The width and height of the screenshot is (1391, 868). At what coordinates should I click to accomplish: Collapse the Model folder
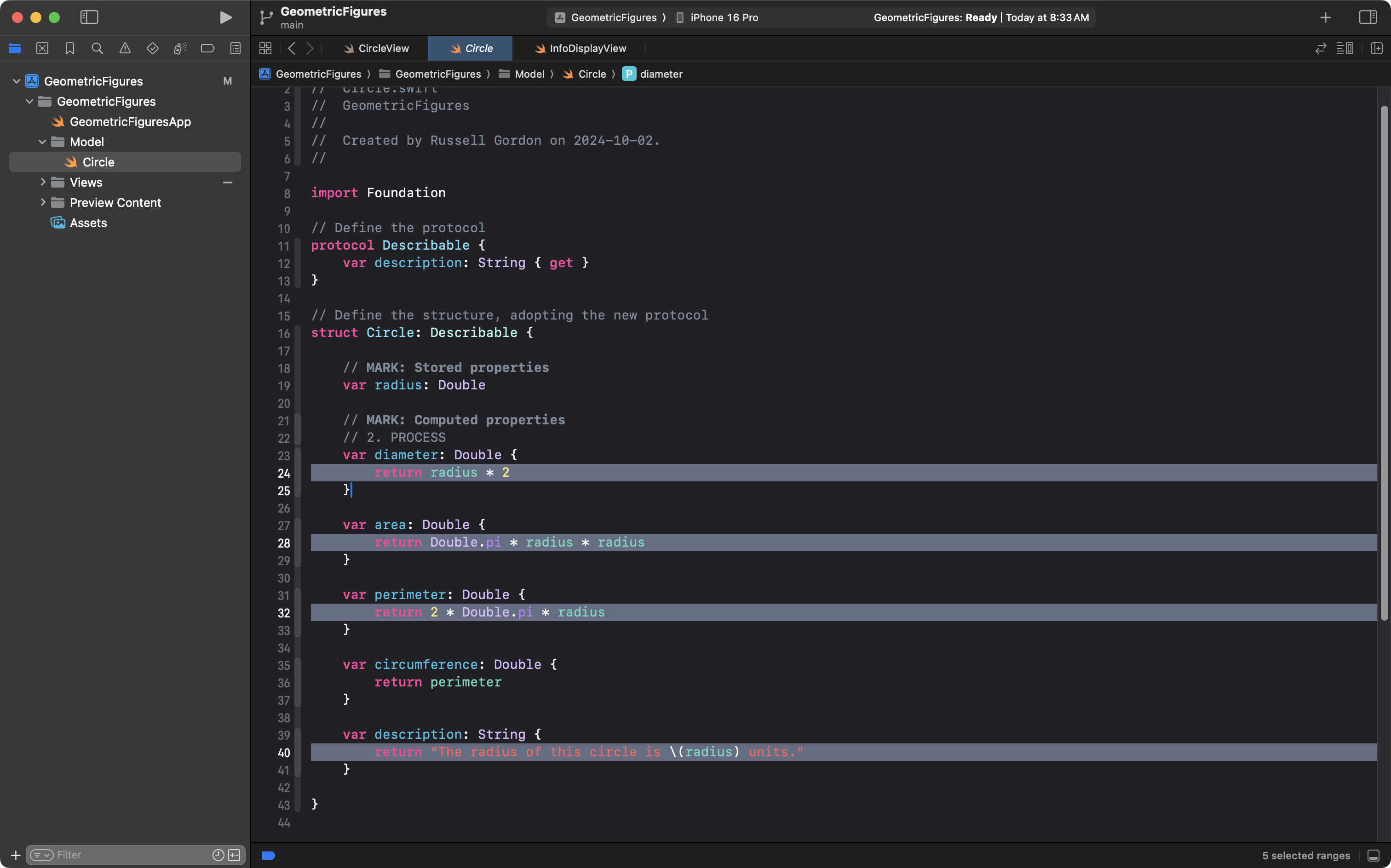42,142
